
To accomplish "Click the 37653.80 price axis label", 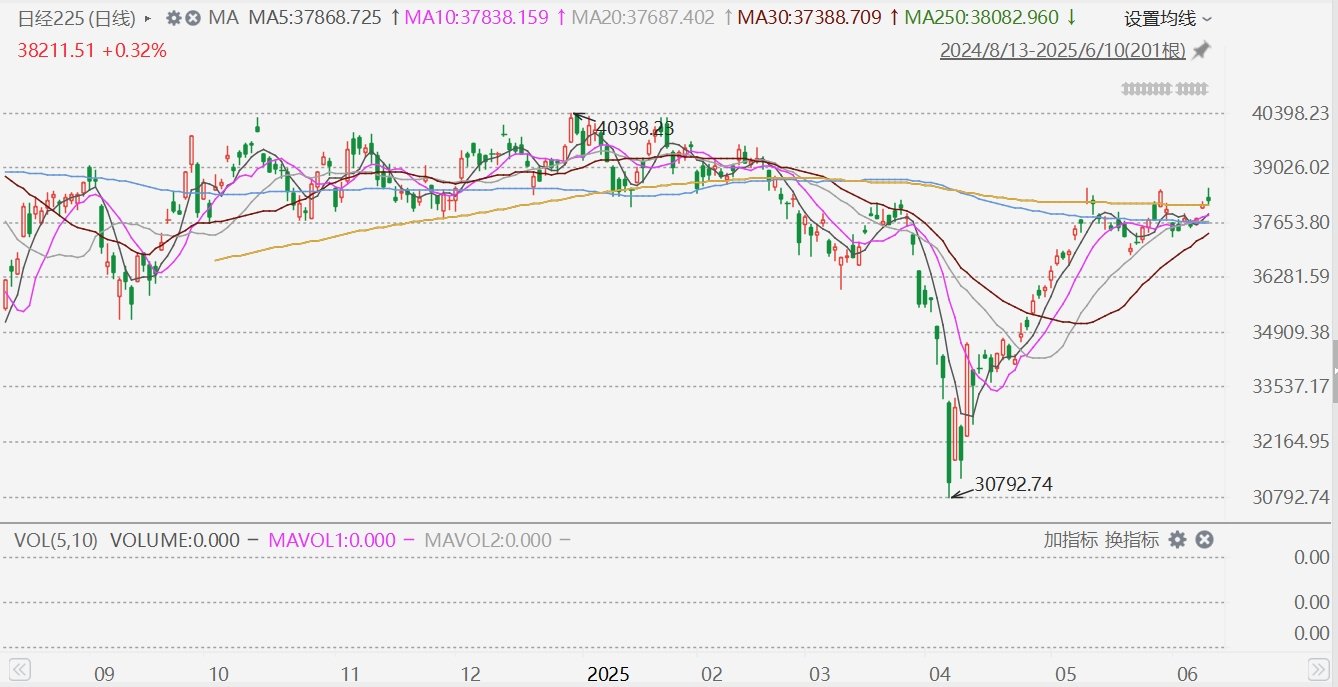I will [x=1290, y=222].
